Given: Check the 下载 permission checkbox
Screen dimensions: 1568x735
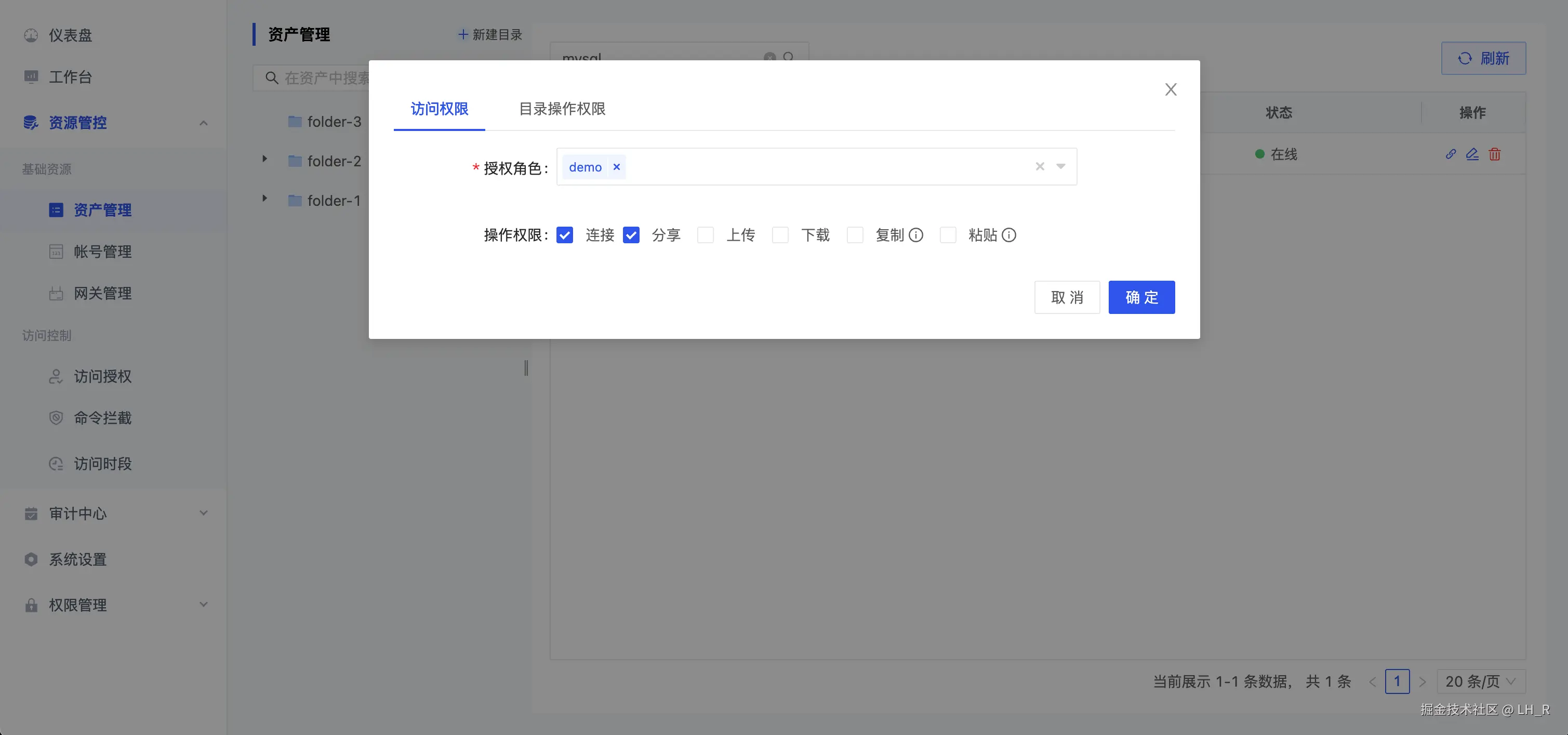Looking at the screenshot, I should (780, 235).
